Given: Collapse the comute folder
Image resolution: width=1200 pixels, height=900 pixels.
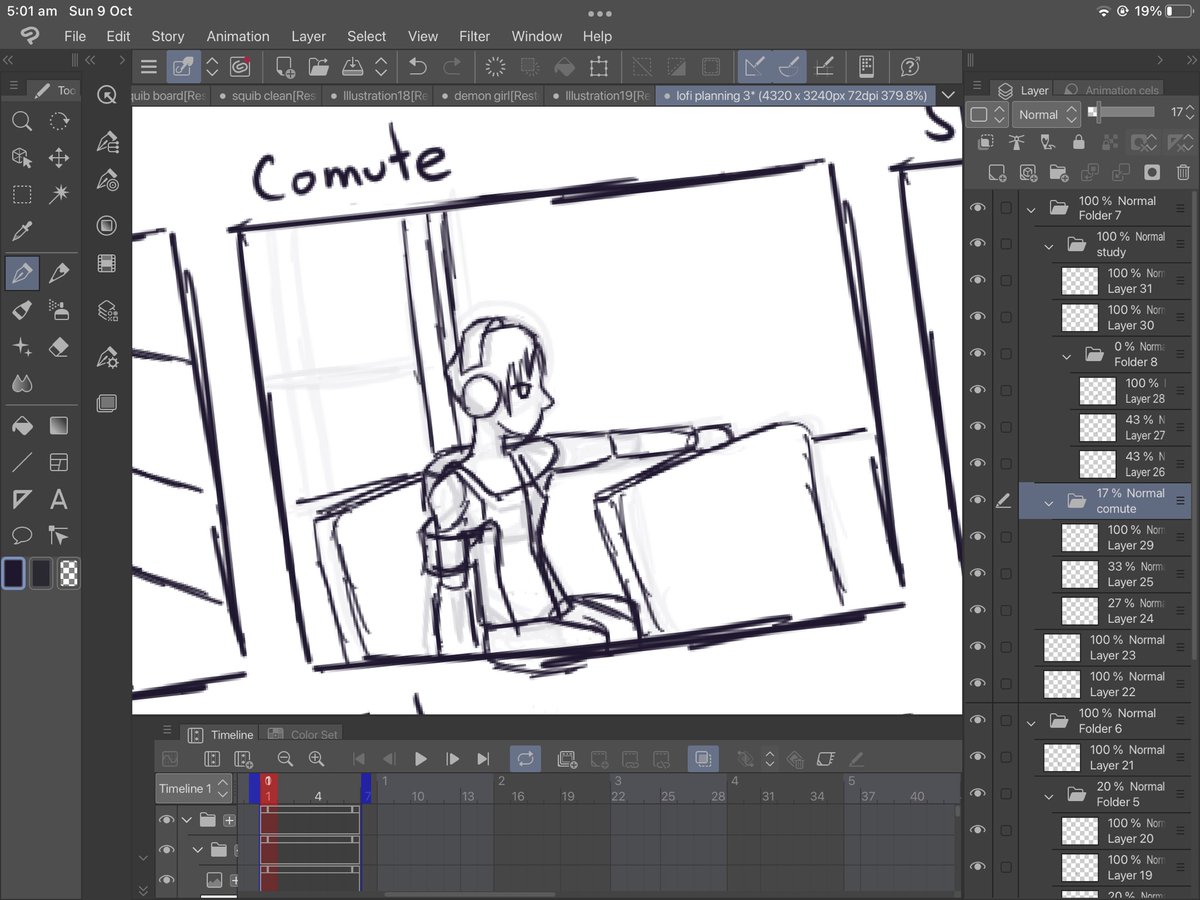Looking at the screenshot, I should (1049, 501).
